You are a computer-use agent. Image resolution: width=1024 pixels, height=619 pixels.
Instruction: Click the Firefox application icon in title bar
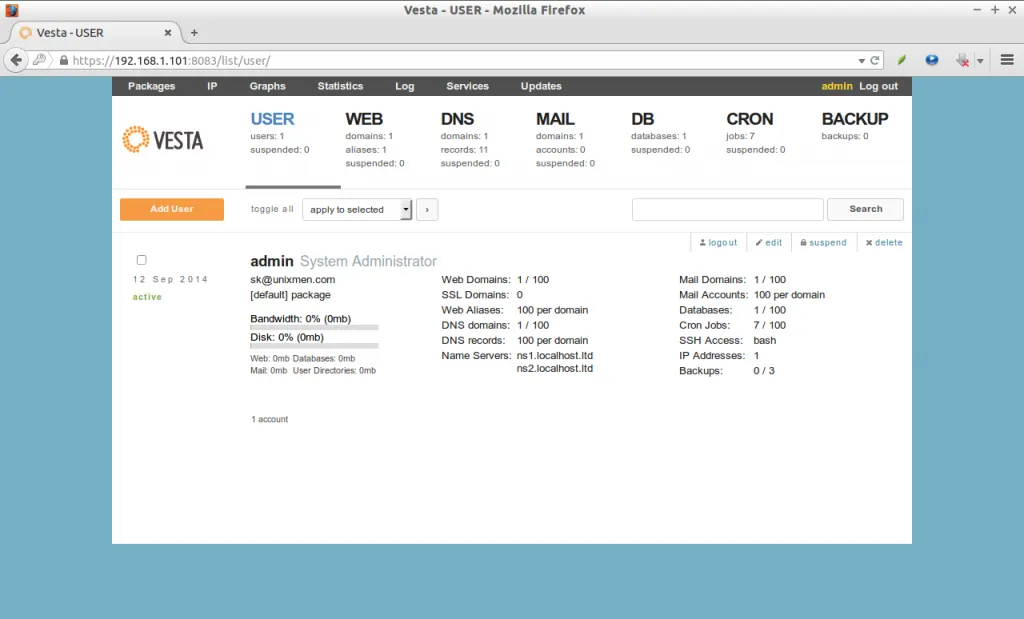point(12,10)
